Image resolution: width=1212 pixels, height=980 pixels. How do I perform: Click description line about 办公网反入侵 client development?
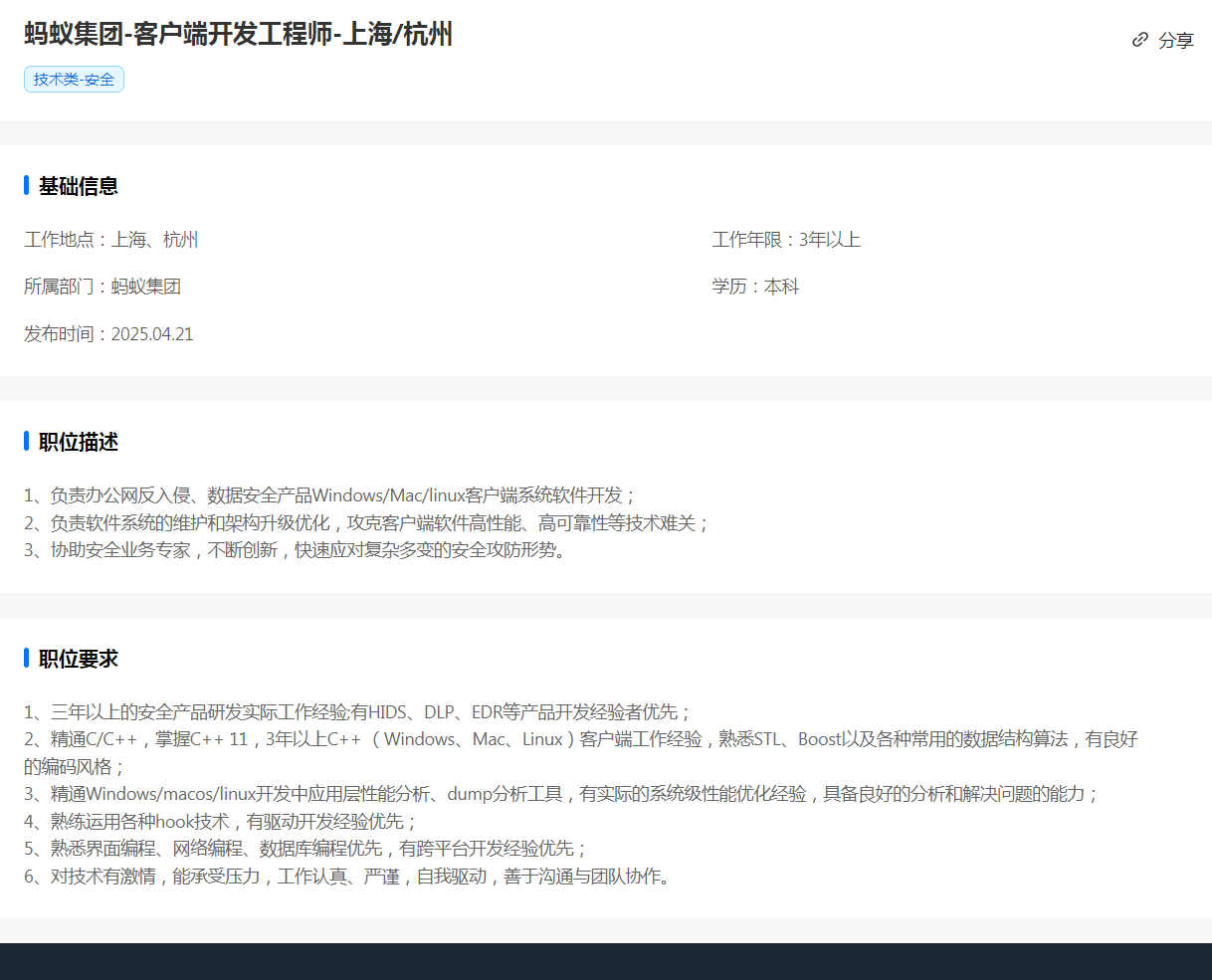[330, 495]
